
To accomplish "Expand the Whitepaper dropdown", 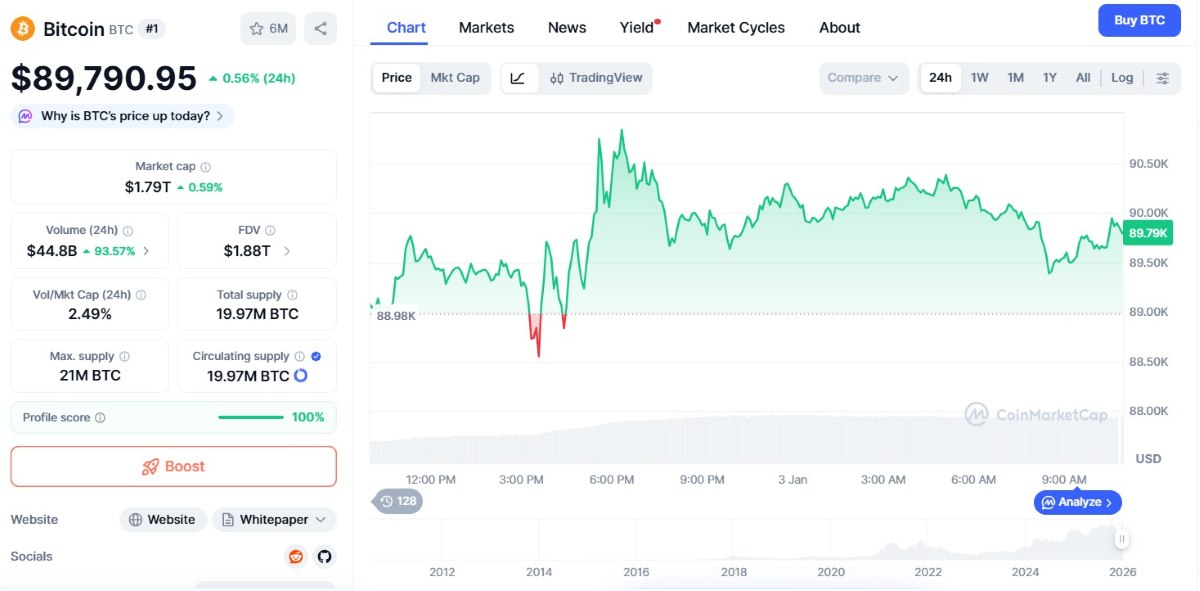I will point(274,520).
